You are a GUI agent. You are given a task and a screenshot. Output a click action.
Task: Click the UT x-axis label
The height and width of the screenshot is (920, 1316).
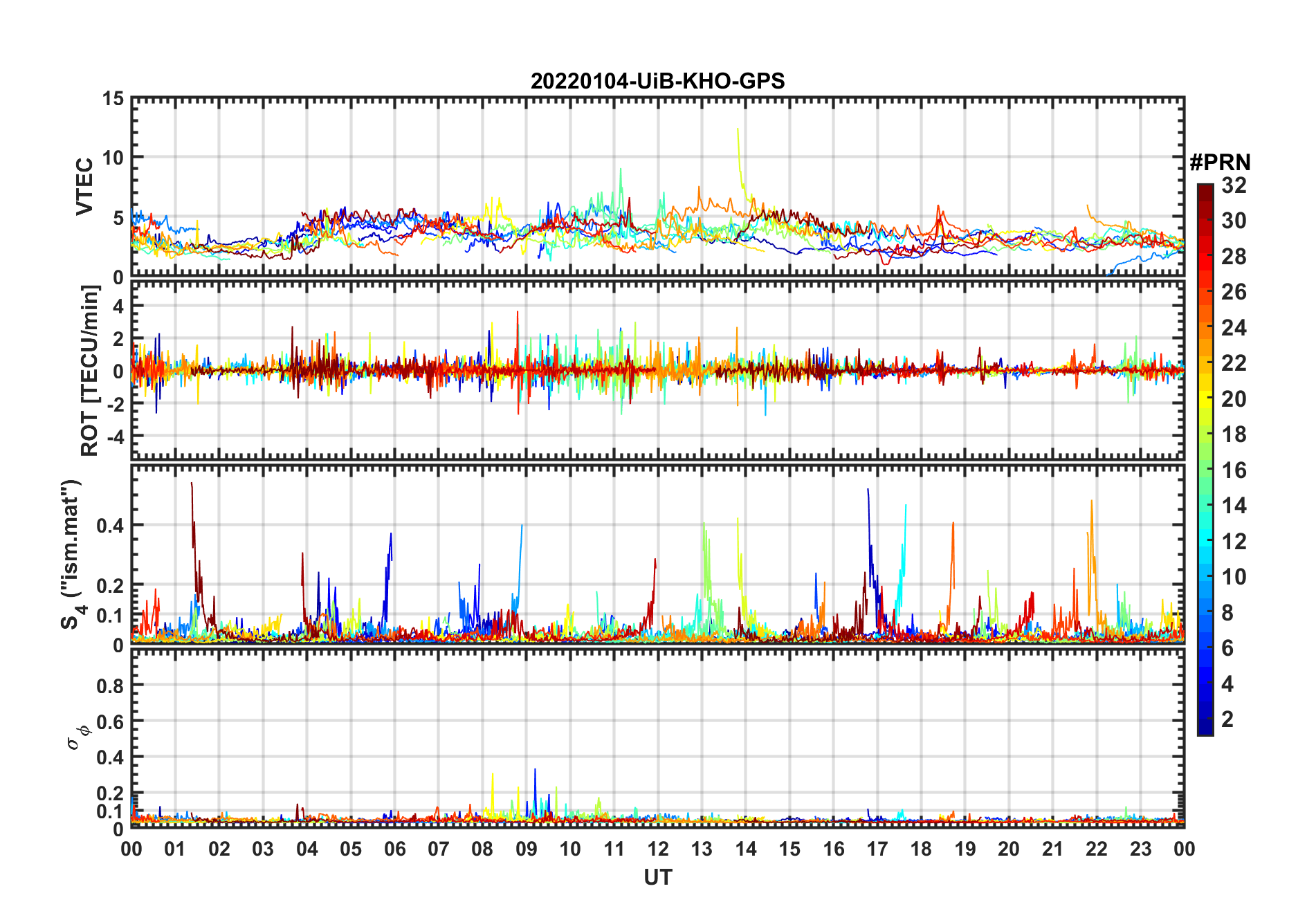point(658,878)
